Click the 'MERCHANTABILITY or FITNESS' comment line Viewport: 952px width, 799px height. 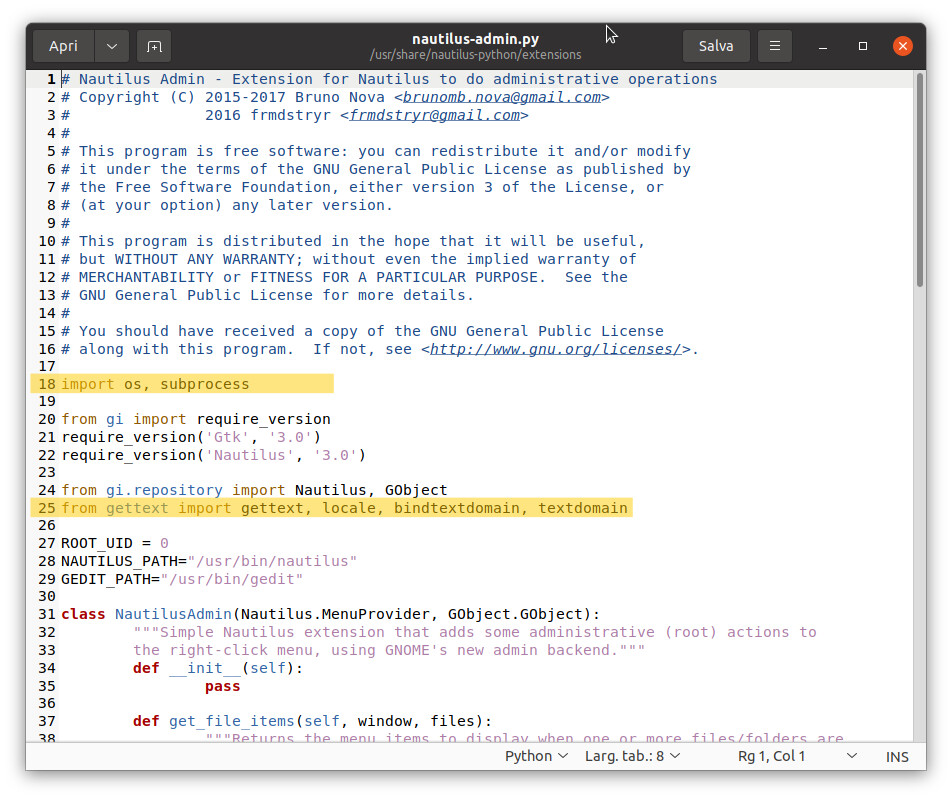click(x=344, y=277)
